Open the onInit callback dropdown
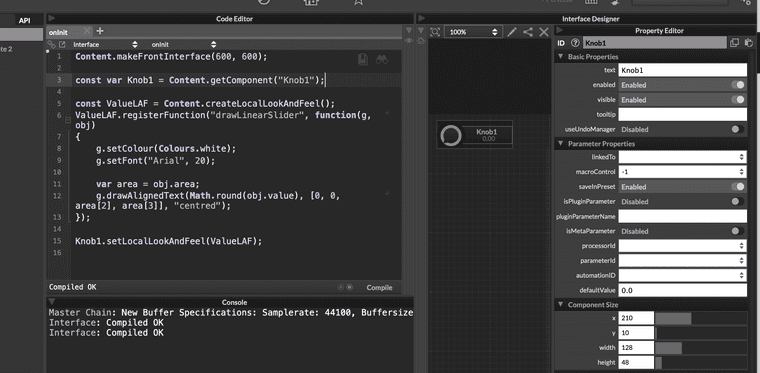 tap(183, 44)
